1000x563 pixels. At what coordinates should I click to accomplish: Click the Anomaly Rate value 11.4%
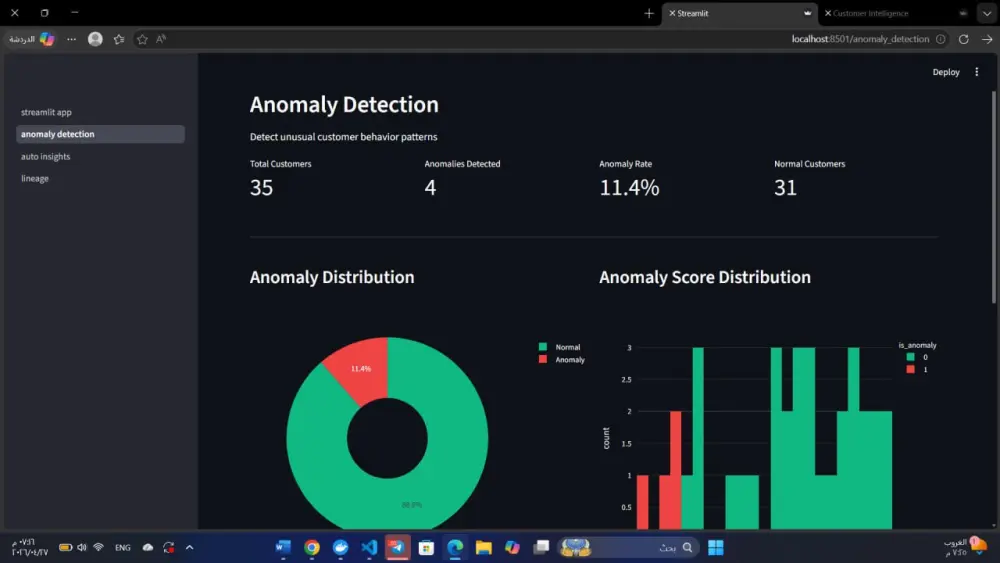tap(629, 187)
